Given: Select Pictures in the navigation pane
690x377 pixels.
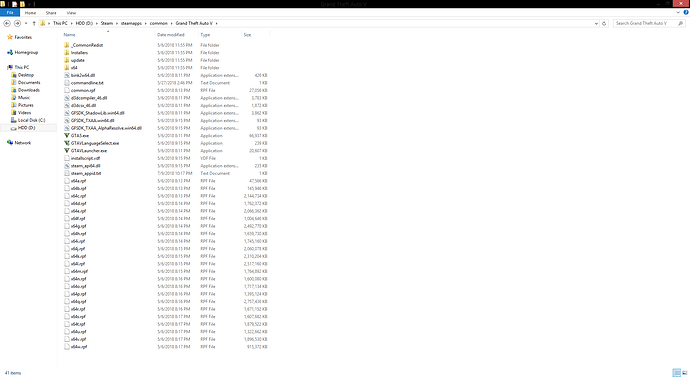Looking at the screenshot, I should click(x=26, y=105).
